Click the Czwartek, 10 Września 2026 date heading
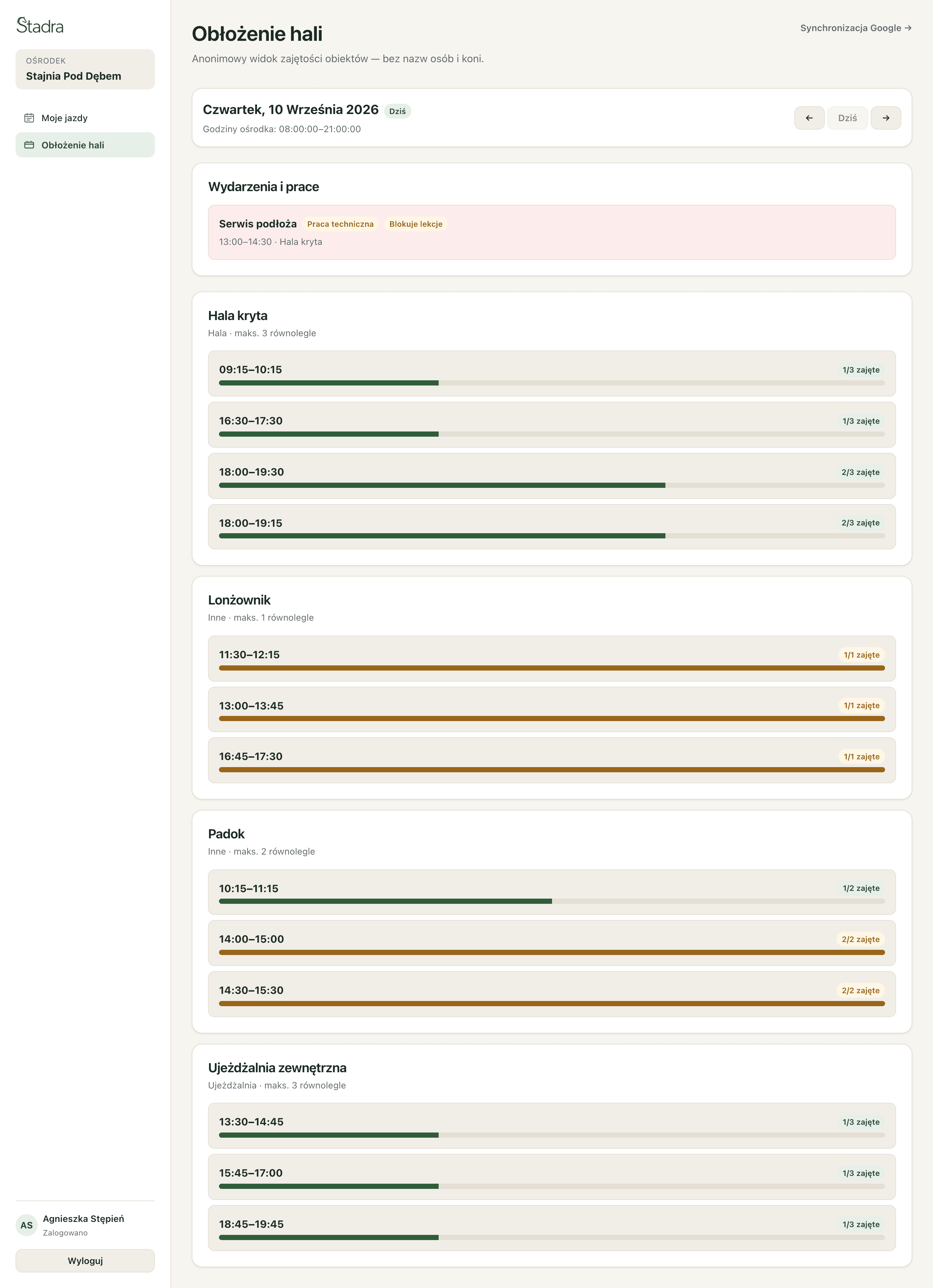 click(x=291, y=109)
